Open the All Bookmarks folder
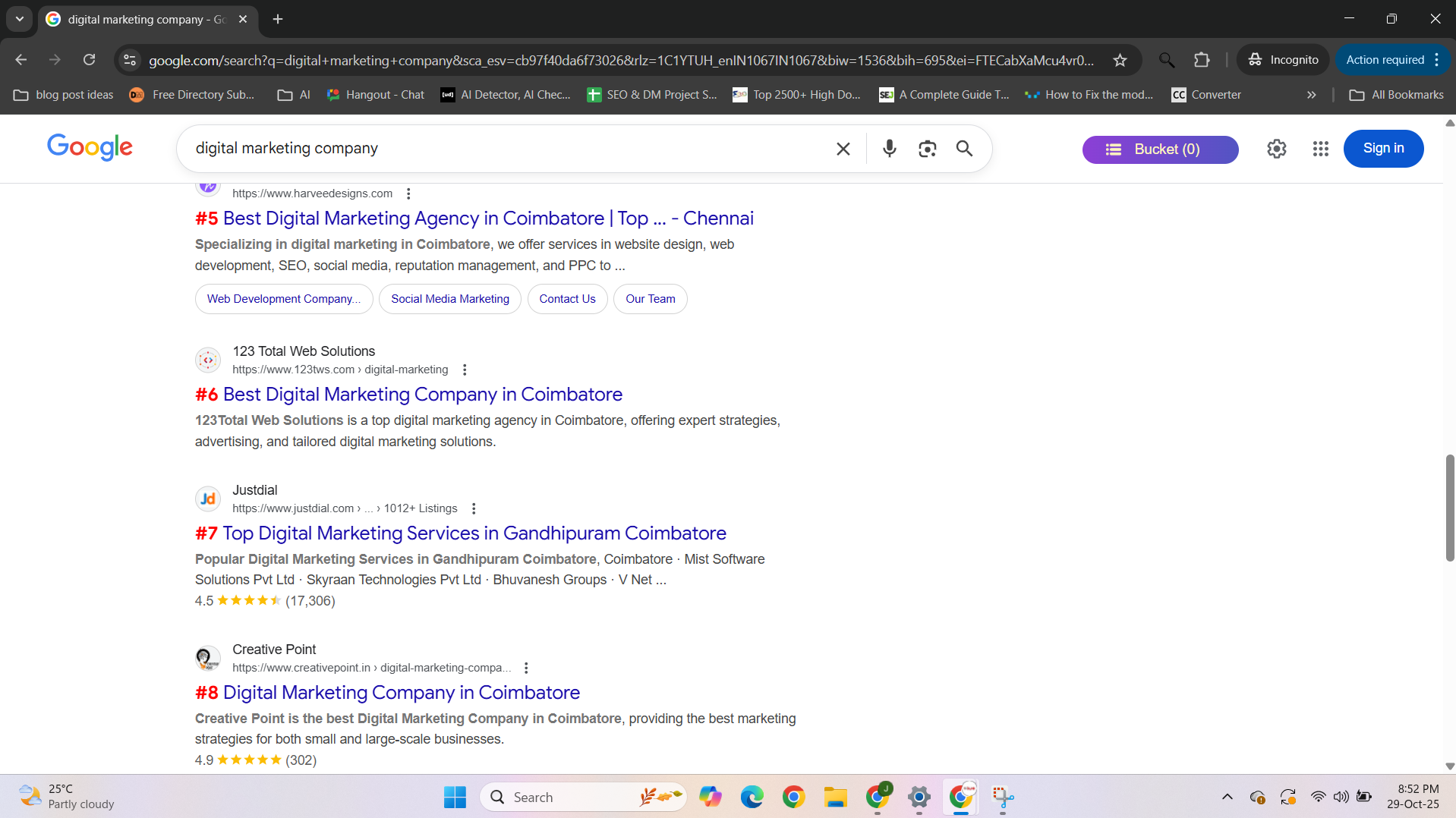 coord(1396,95)
